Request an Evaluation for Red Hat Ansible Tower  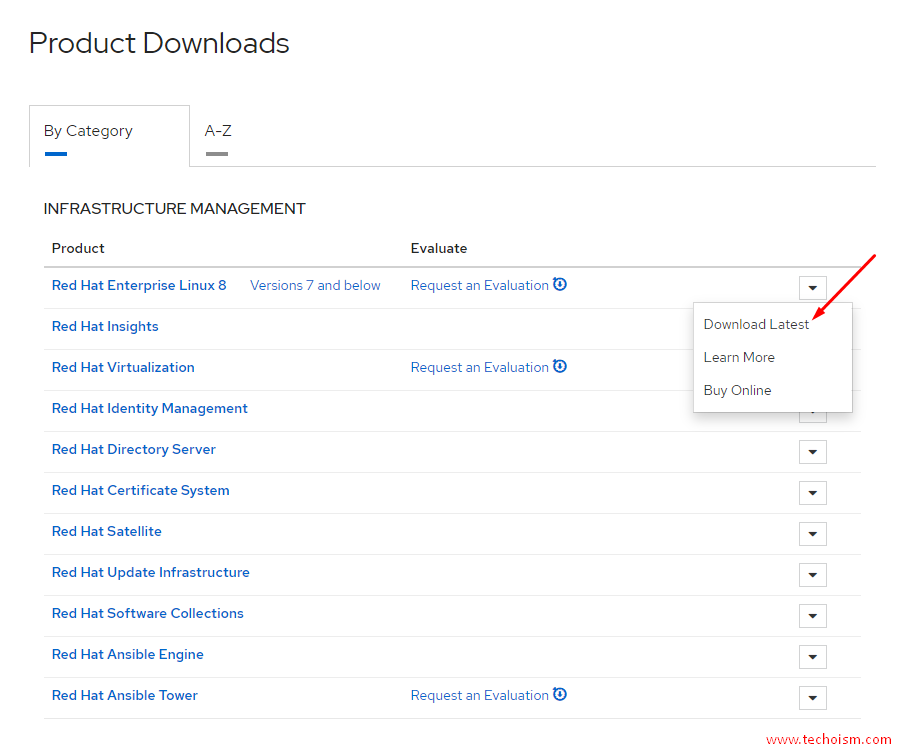tap(479, 695)
